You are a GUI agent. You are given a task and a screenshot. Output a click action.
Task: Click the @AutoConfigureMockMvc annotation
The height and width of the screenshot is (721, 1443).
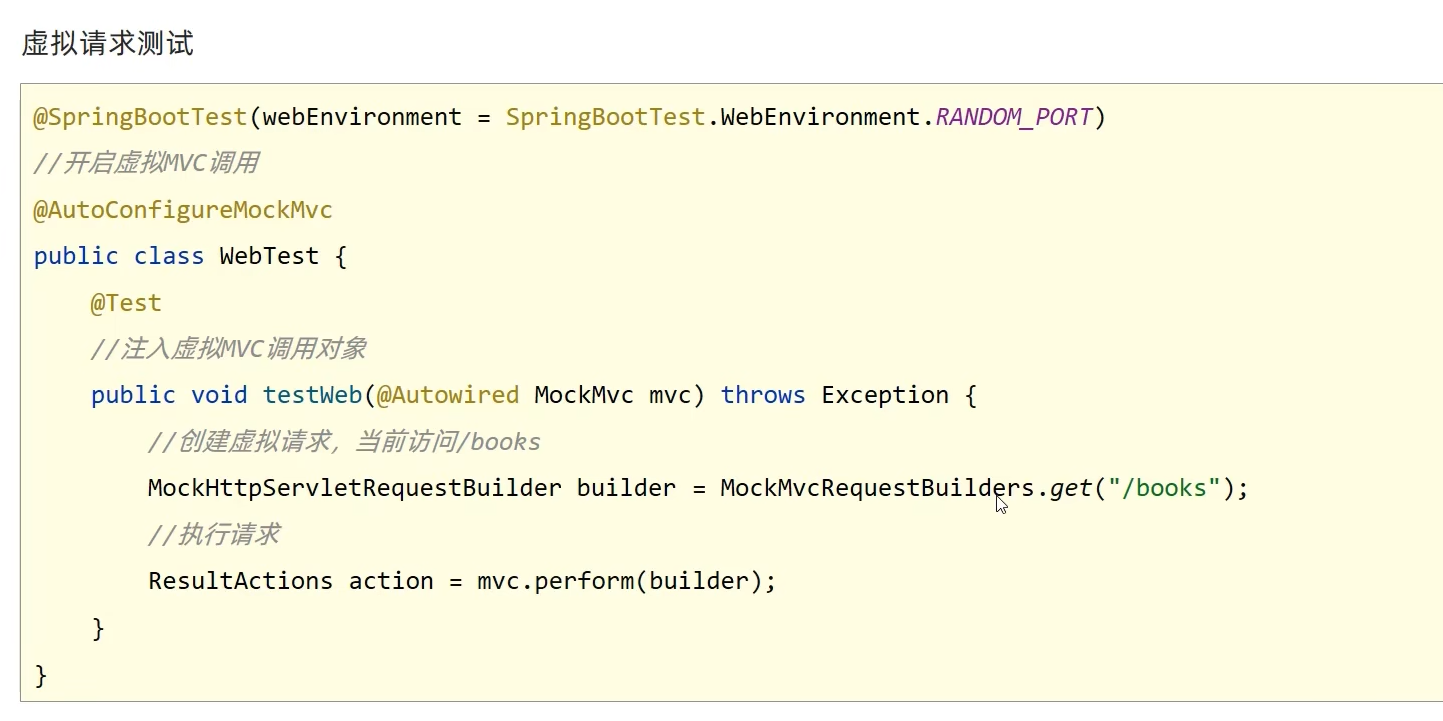pyautogui.click(x=183, y=210)
